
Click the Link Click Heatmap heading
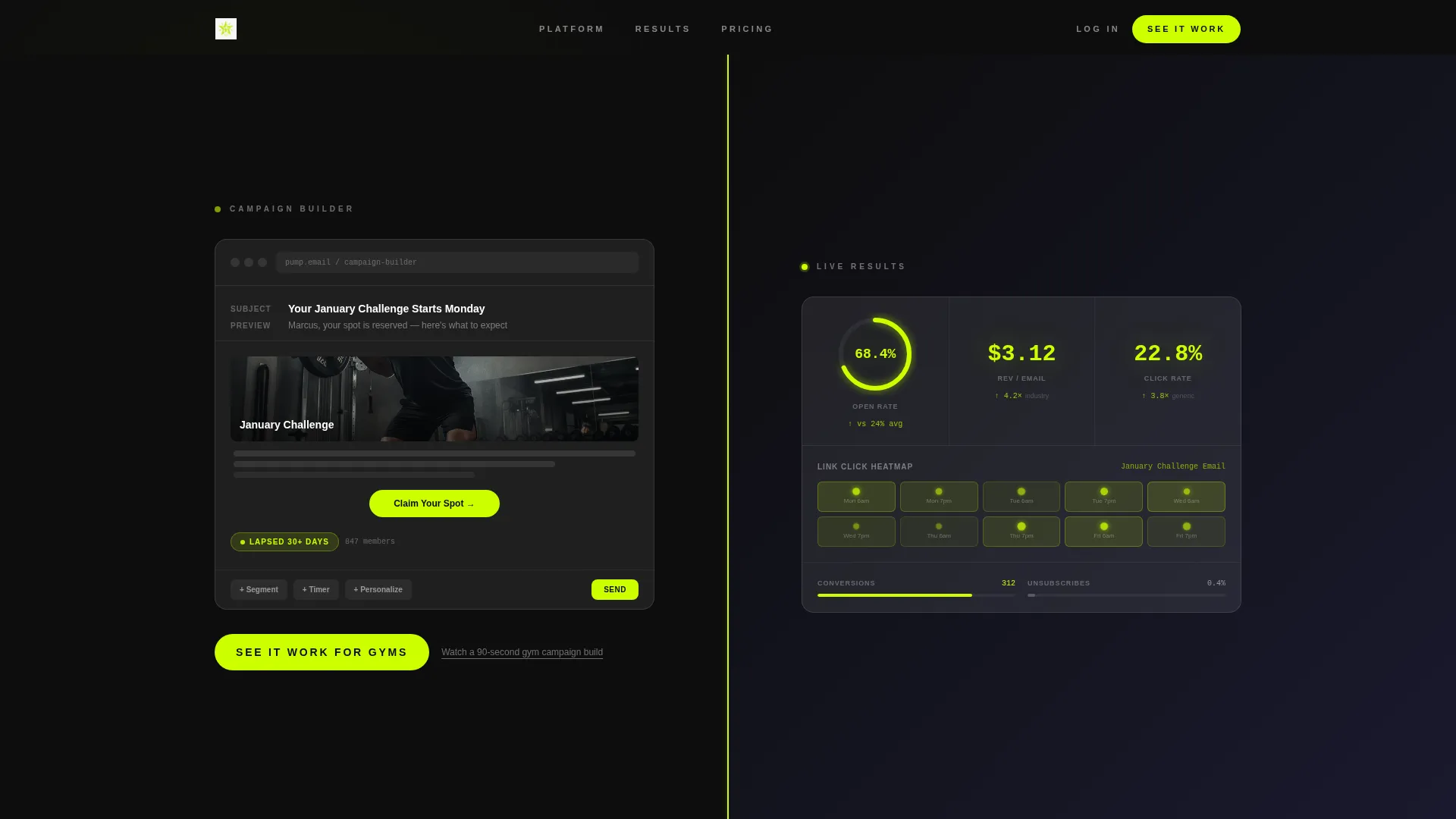[x=865, y=467]
